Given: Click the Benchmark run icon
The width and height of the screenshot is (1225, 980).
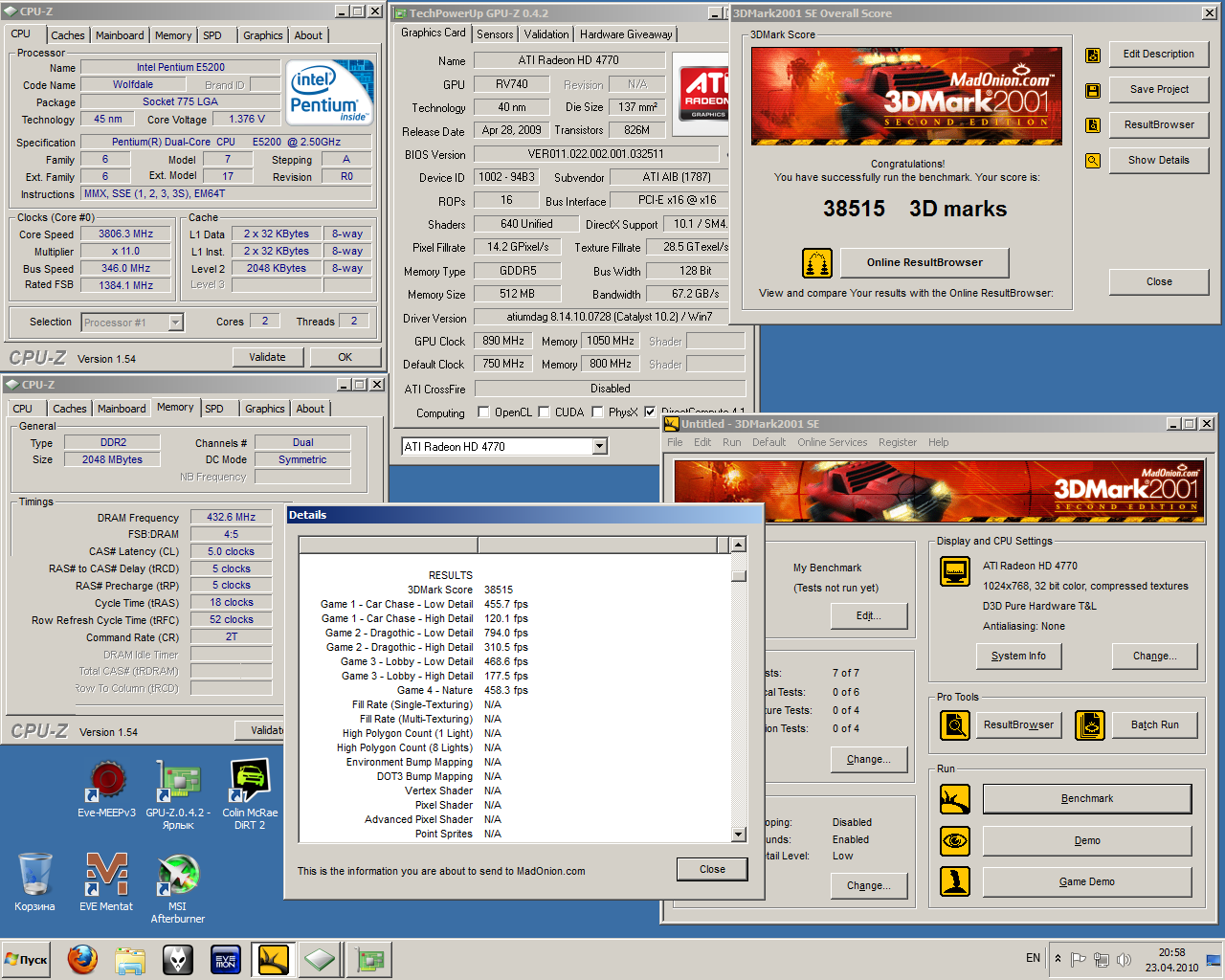Looking at the screenshot, I should [955, 799].
